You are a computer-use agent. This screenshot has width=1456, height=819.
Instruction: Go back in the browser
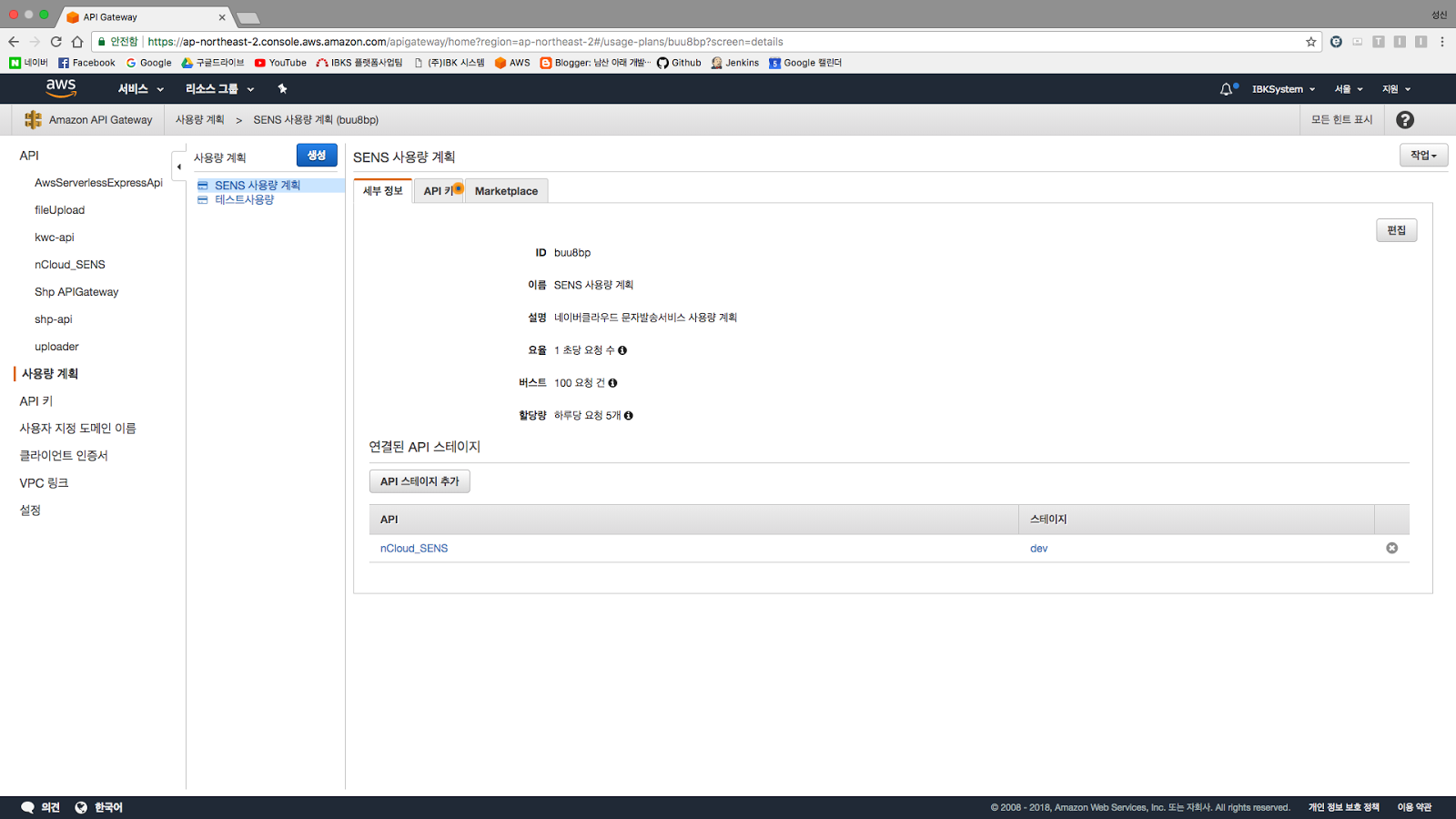[x=13, y=42]
